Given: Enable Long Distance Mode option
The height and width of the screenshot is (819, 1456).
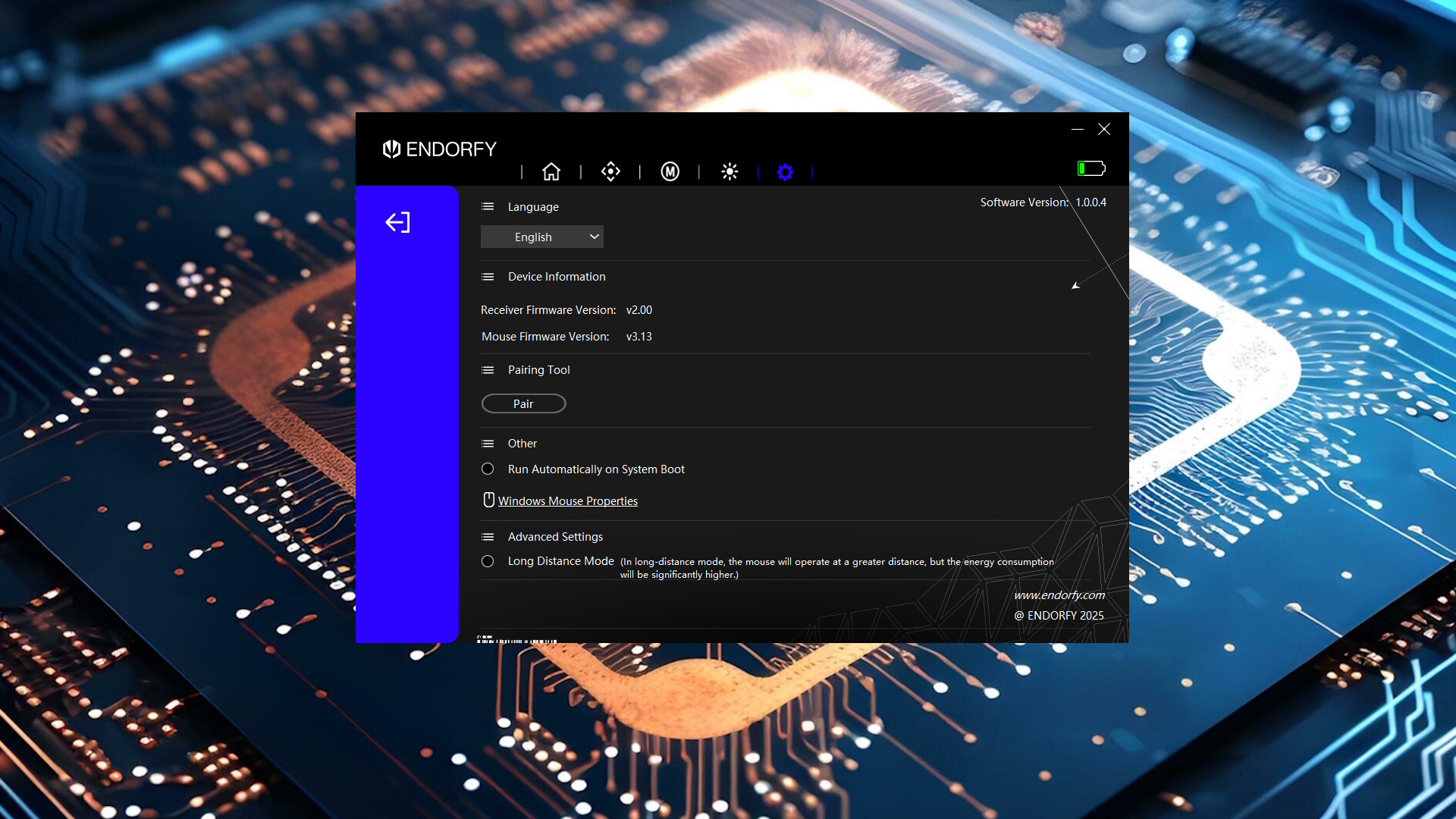Looking at the screenshot, I should [488, 561].
